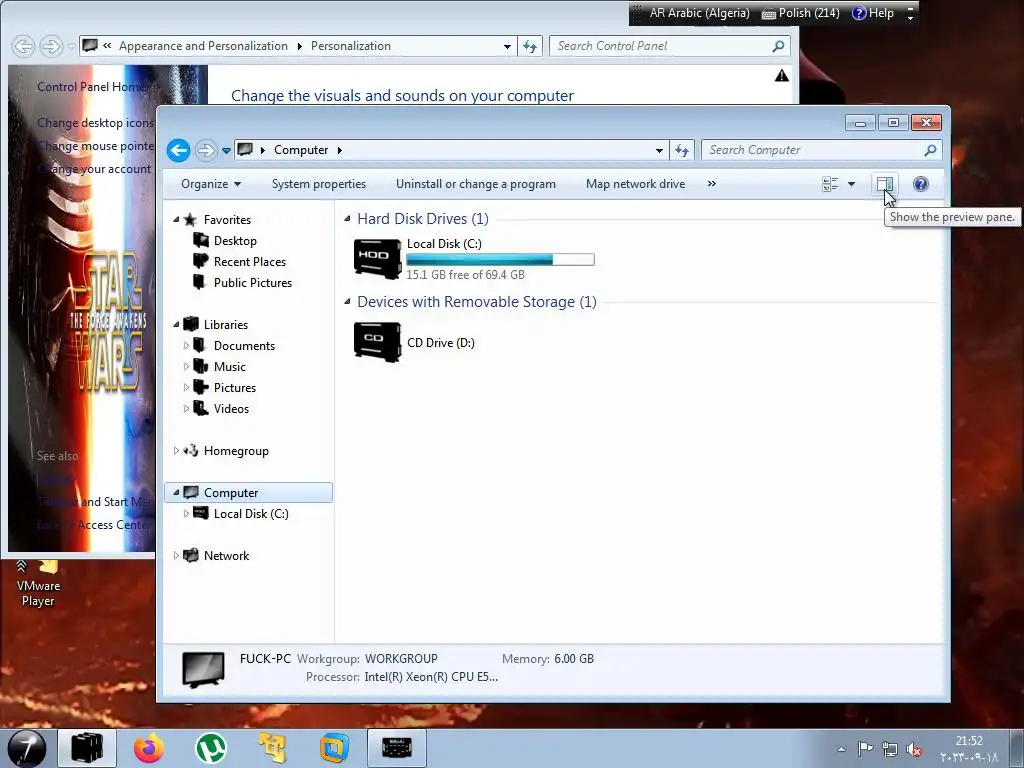
Task: Click Change desktop icons link
Action: click(x=95, y=123)
